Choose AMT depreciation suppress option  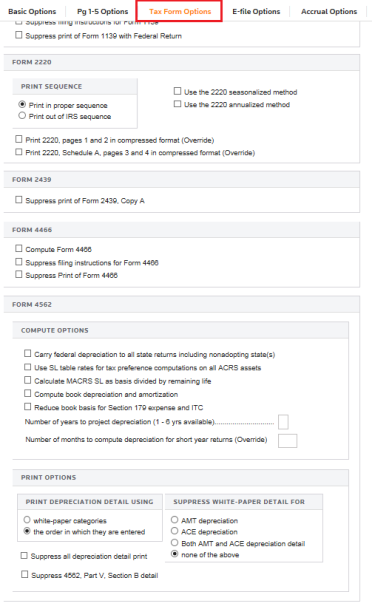point(175,520)
